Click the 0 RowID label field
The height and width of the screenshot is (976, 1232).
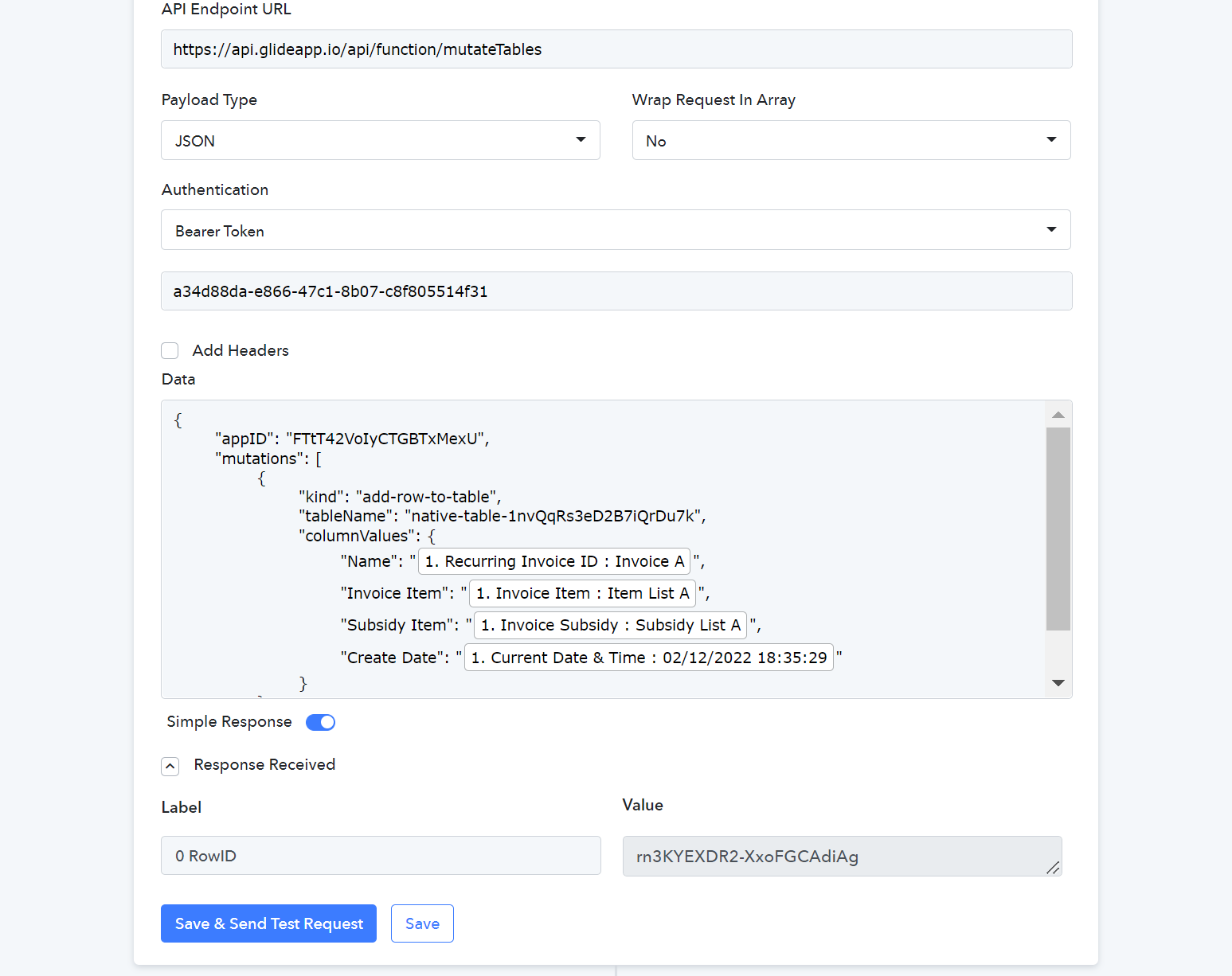click(381, 856)
